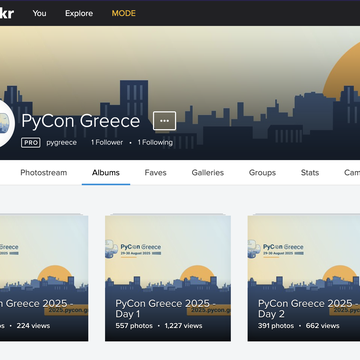Click the PyCon Greece profile avatar
This screenshot has width=360, height=360.
point(7,123)
